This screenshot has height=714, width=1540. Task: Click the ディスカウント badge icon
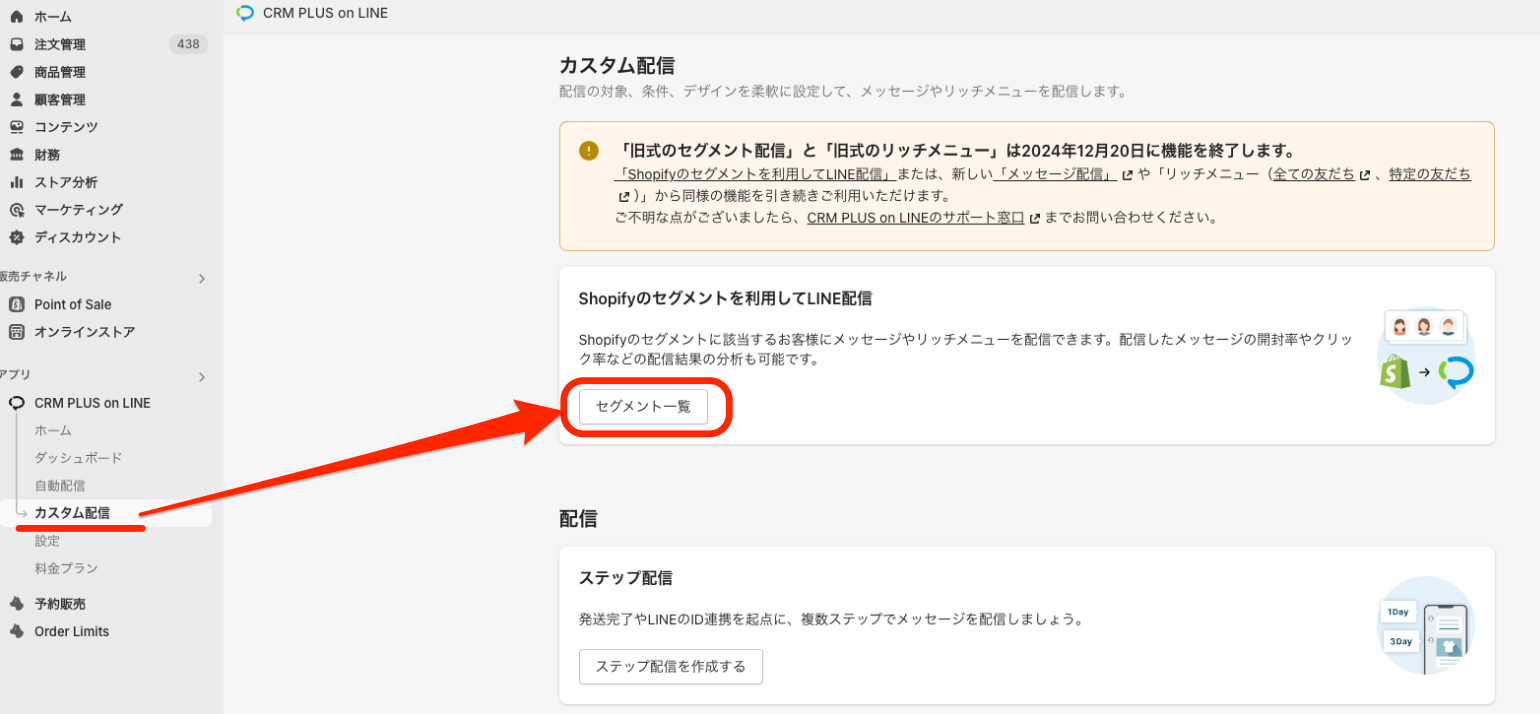click(16, 237)
